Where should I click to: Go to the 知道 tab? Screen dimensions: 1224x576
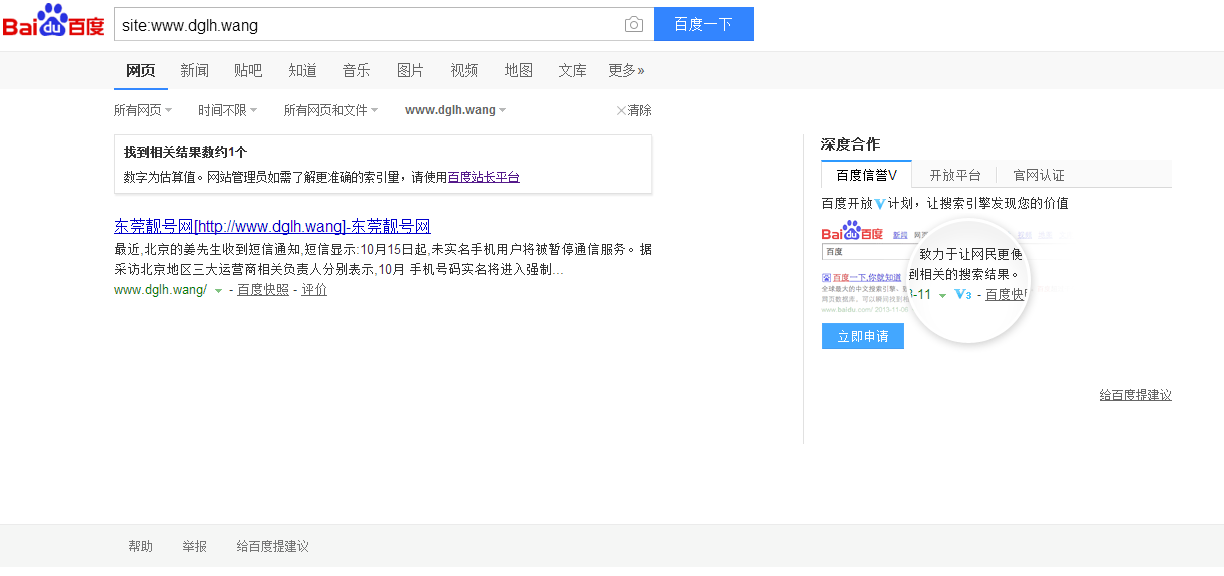[302, 70]
